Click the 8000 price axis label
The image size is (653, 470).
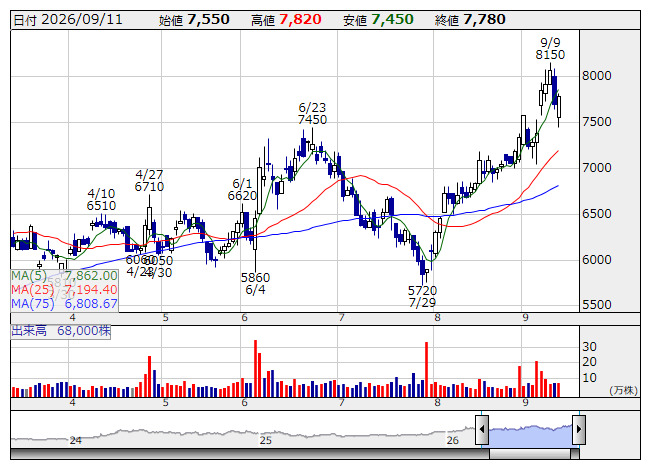(x=597, y=76)
